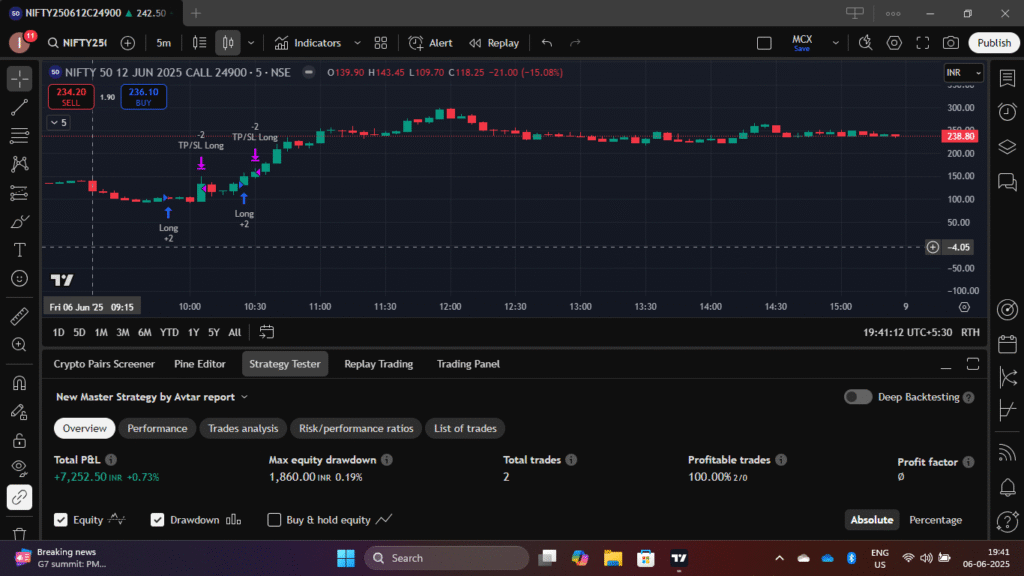This screenshot has height=576, width=1024.
Task: Open the timezone selector showing UTC+5:30
Action: [907, 332]
